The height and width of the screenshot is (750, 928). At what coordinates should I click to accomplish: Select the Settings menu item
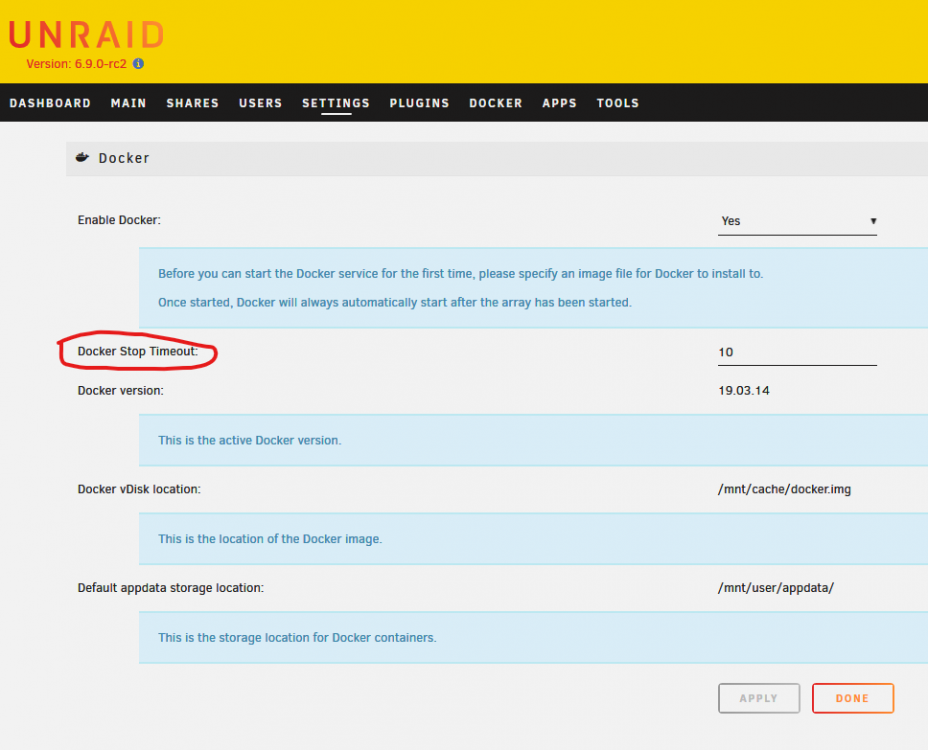coord(336,103)
